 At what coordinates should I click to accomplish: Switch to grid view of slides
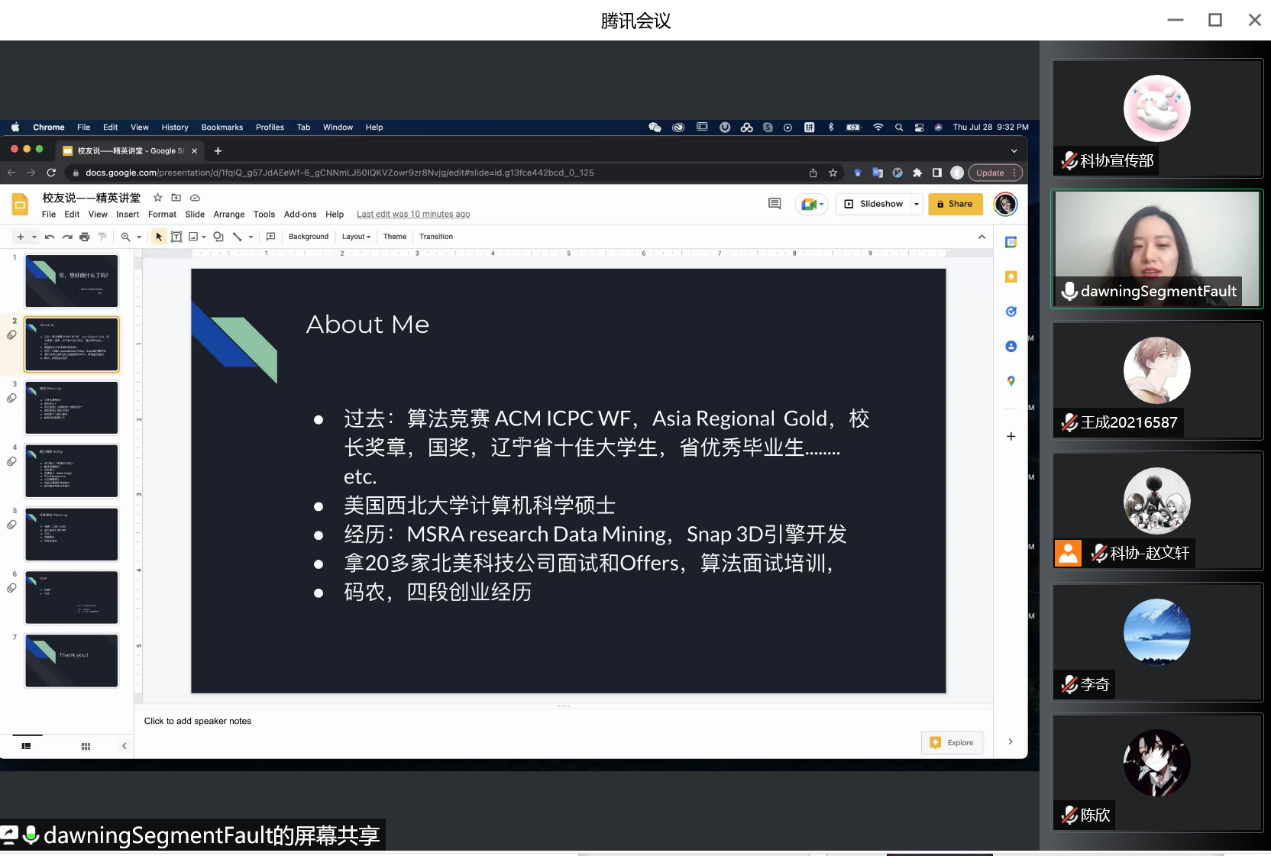tap(86, 746)
